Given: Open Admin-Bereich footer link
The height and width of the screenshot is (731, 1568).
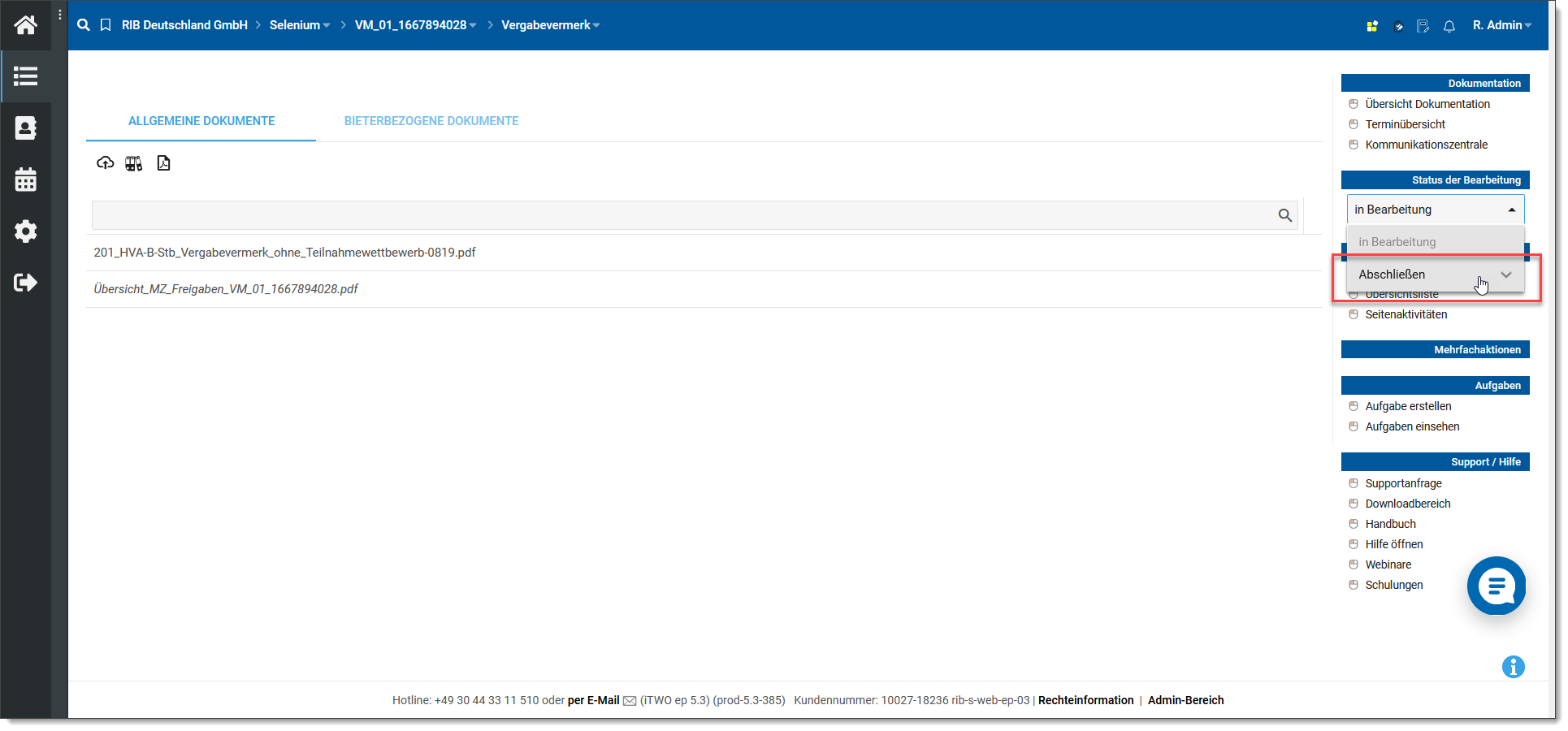Looking at the screenshot, I should (x=1185, y=701).
